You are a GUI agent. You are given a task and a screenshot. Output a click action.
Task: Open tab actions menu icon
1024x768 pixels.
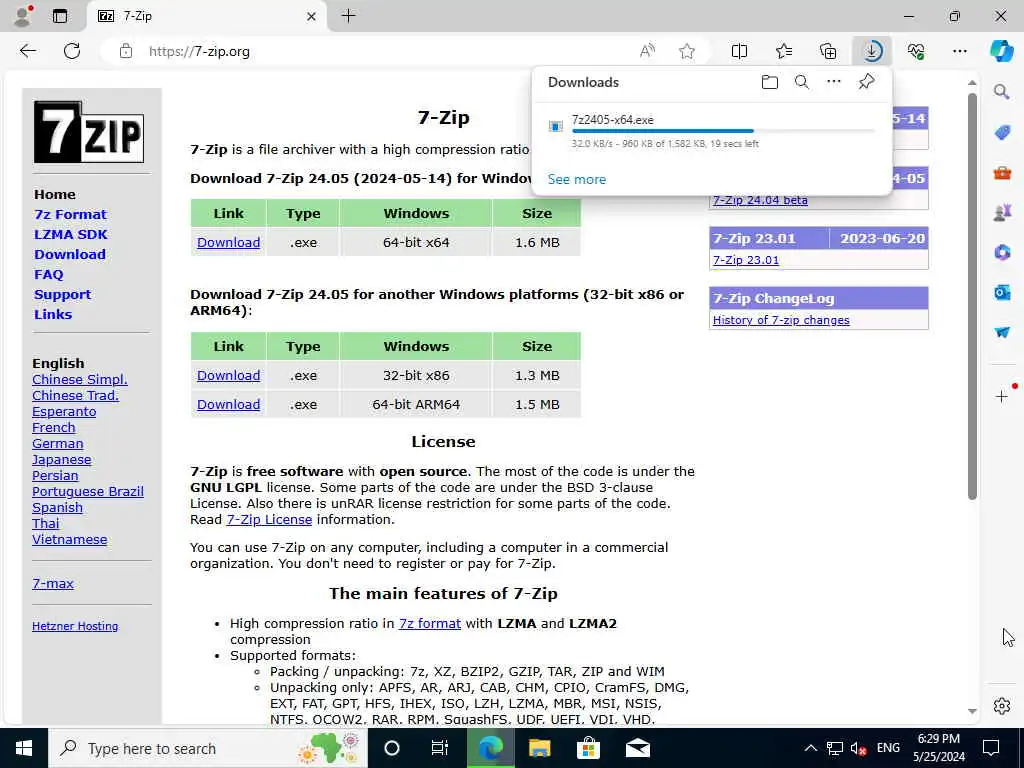(x=59, y=16)
